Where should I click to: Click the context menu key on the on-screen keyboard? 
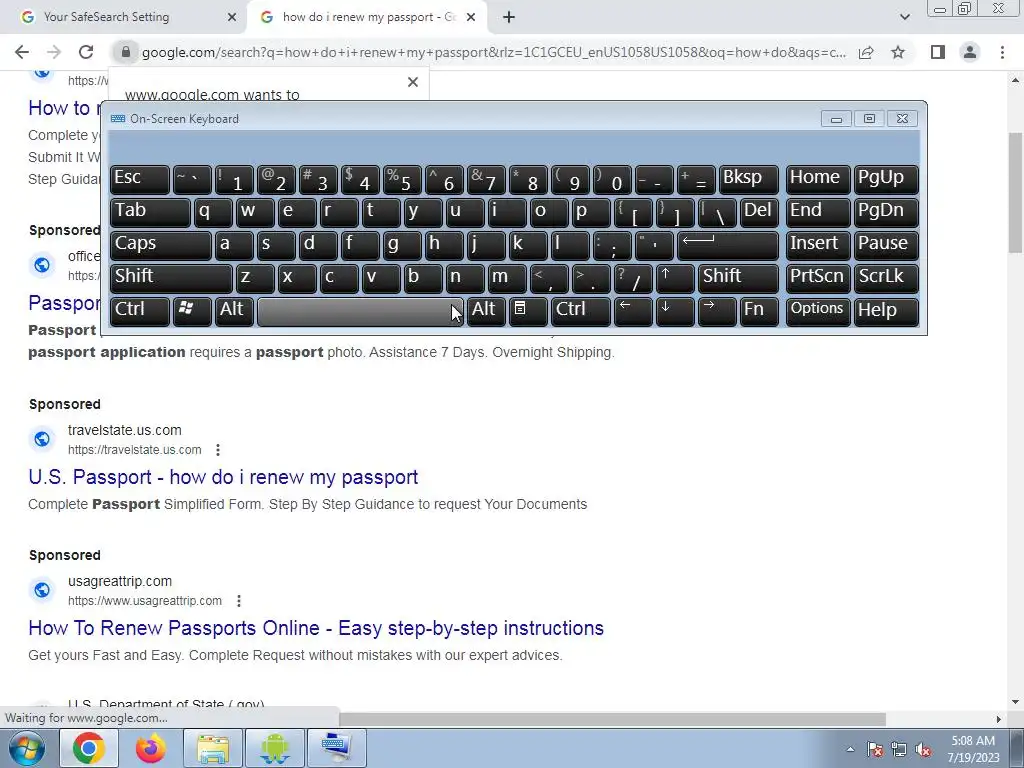(x=528, y=310)
